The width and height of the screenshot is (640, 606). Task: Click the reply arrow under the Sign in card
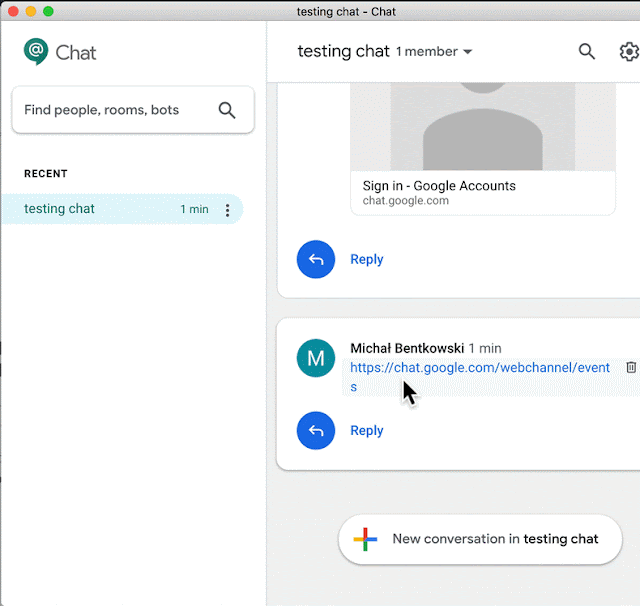316,259
